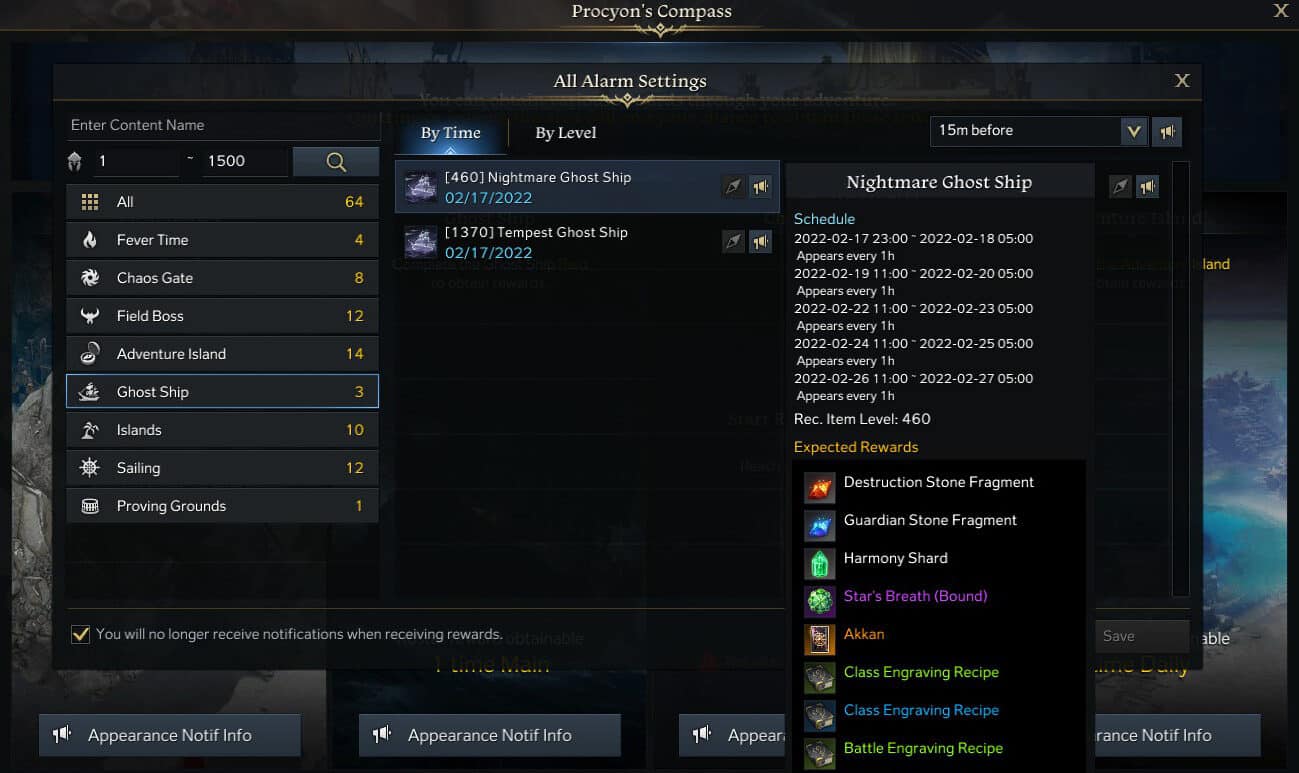The height and width of the screenshot is (773, 1299).
Task: Click the Enter Content Name search field
Action: (223, 125)
